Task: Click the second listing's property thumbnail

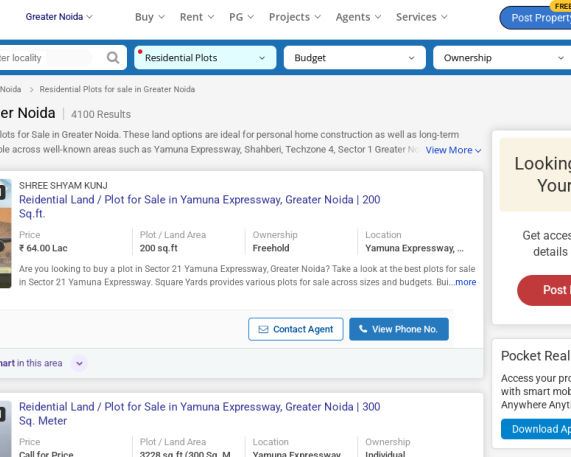Action: [5, 429]
